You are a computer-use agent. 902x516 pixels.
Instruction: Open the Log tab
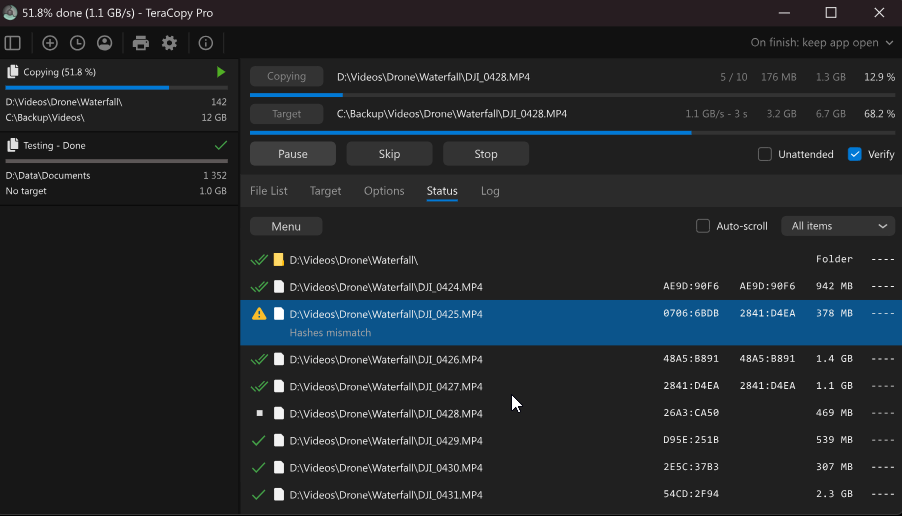(490, 191)
